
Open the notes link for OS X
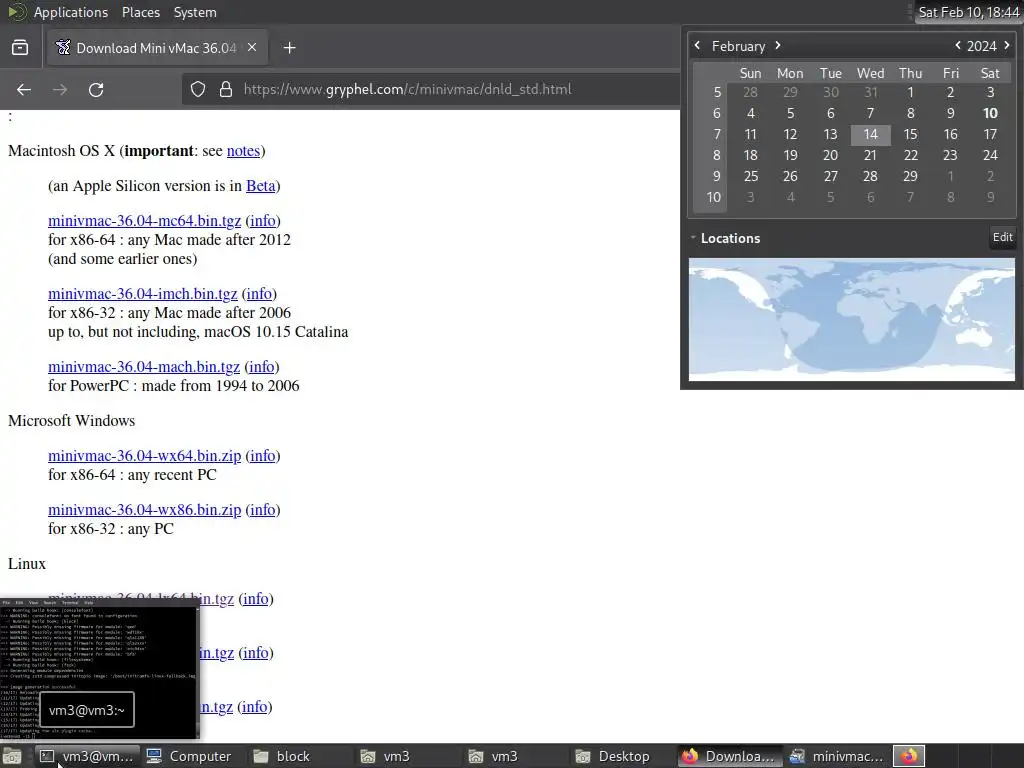coord(243,151)
